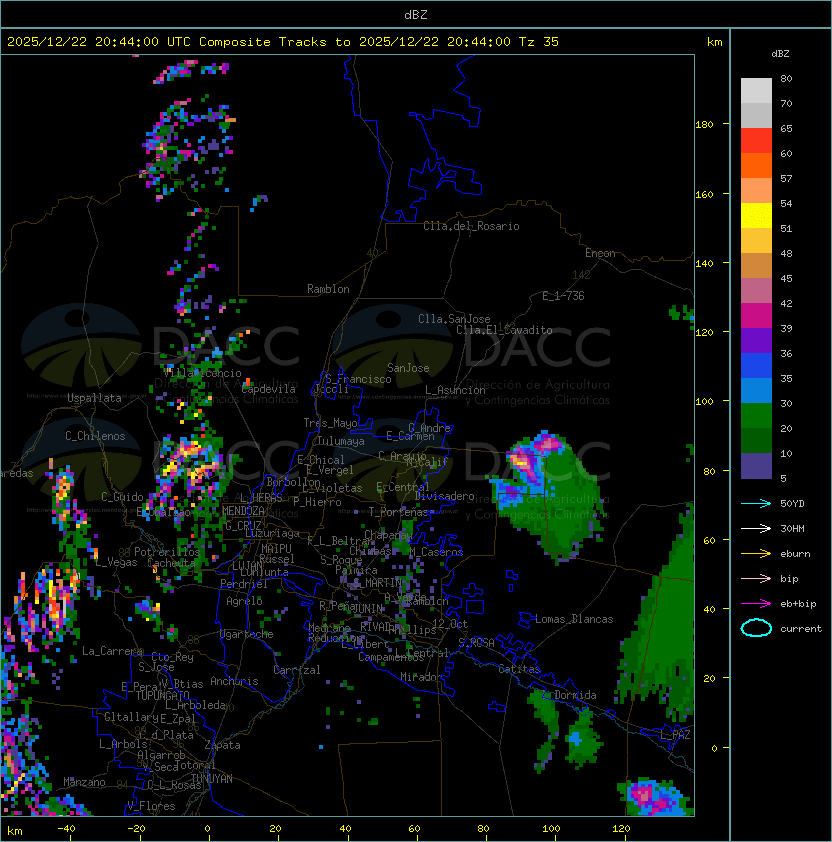This screenshot has width=832, height=842.
Task: Click the 'Carrizal' map label
Action: 297,670
